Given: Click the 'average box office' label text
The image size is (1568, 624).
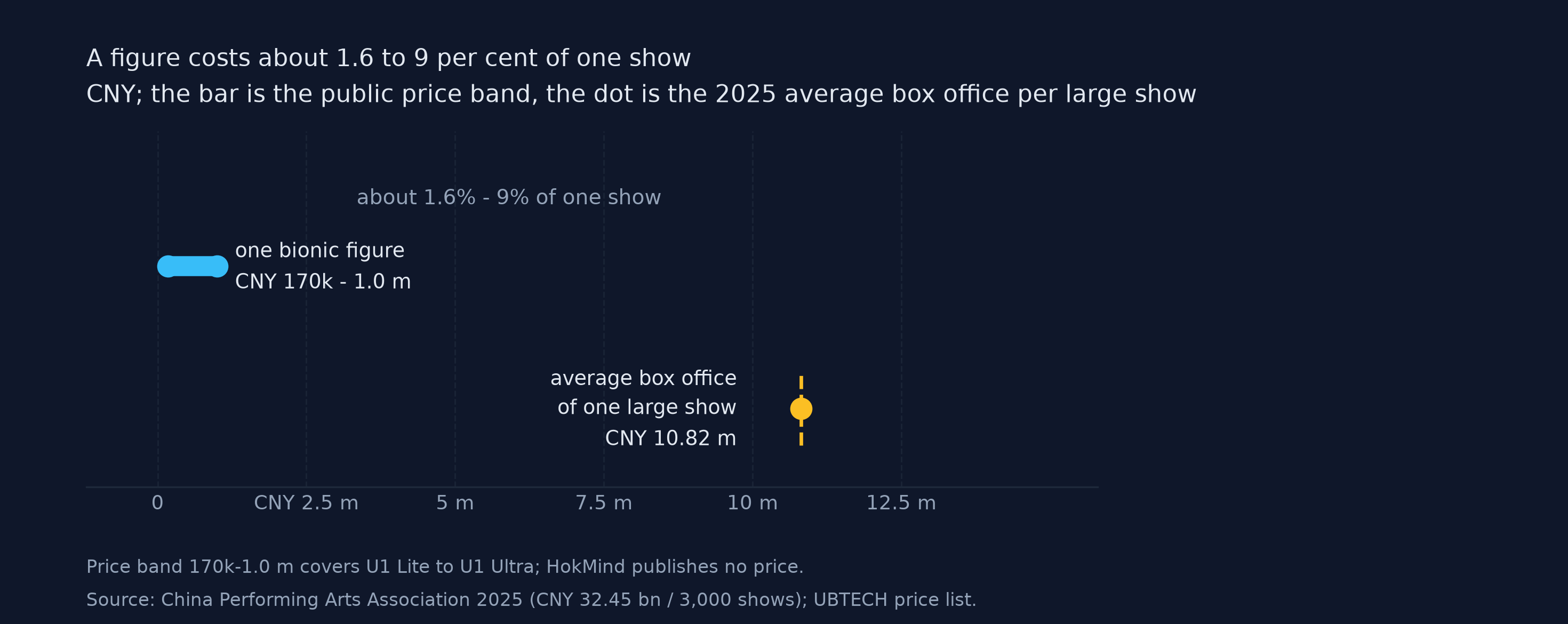Looking at the screenshot, I should [643, 378].
